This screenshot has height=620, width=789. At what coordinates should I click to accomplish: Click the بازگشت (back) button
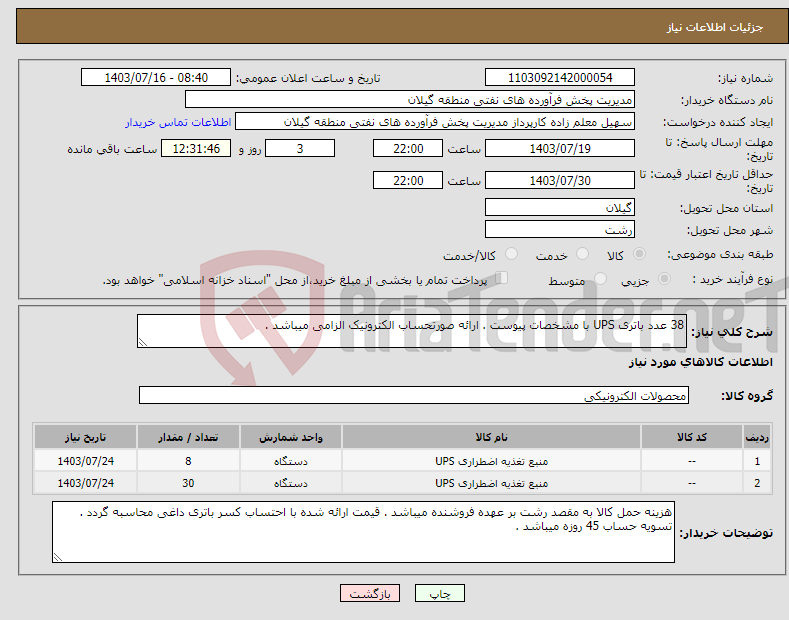[x=370, y=593]
